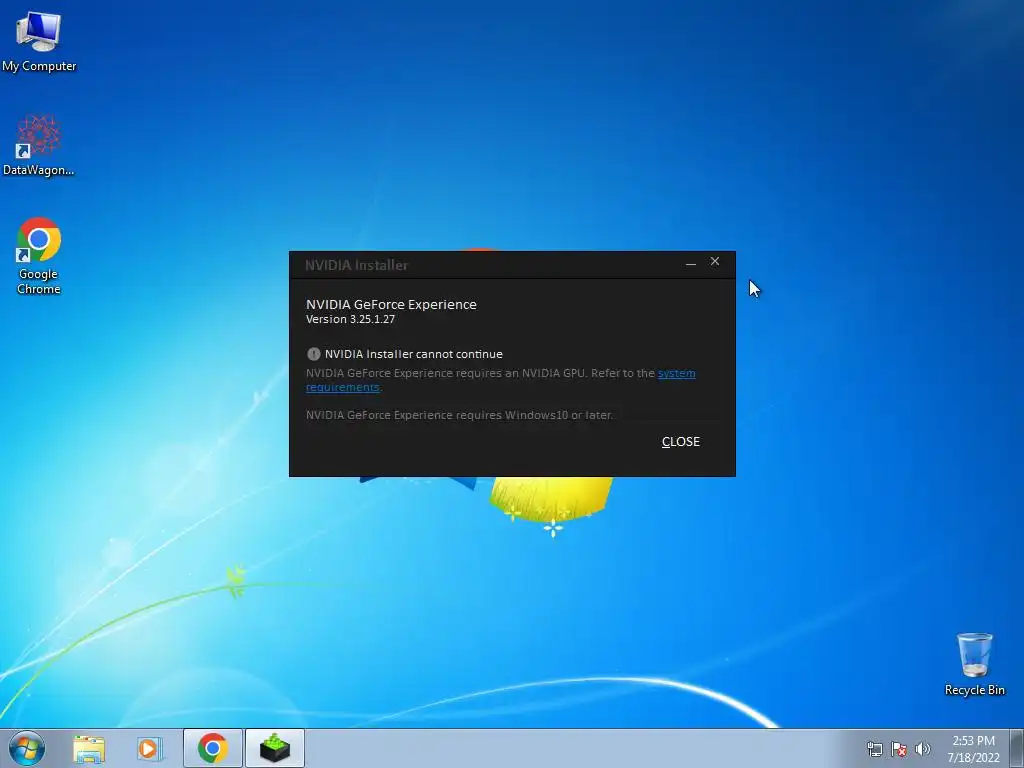Open the Action Center flag icon

tap(899, 749)
